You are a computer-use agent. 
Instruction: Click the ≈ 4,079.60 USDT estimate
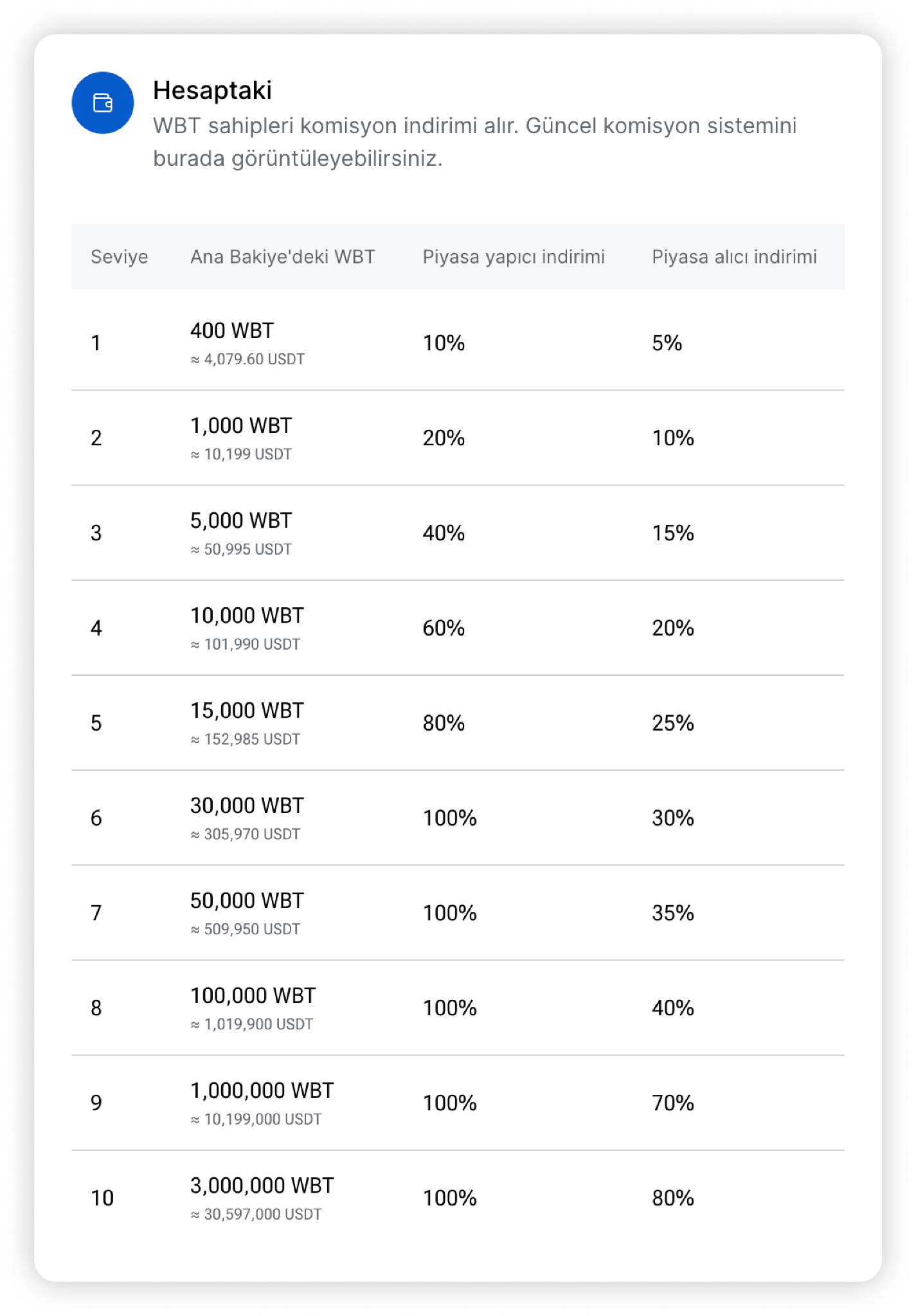tap(247, 359)
